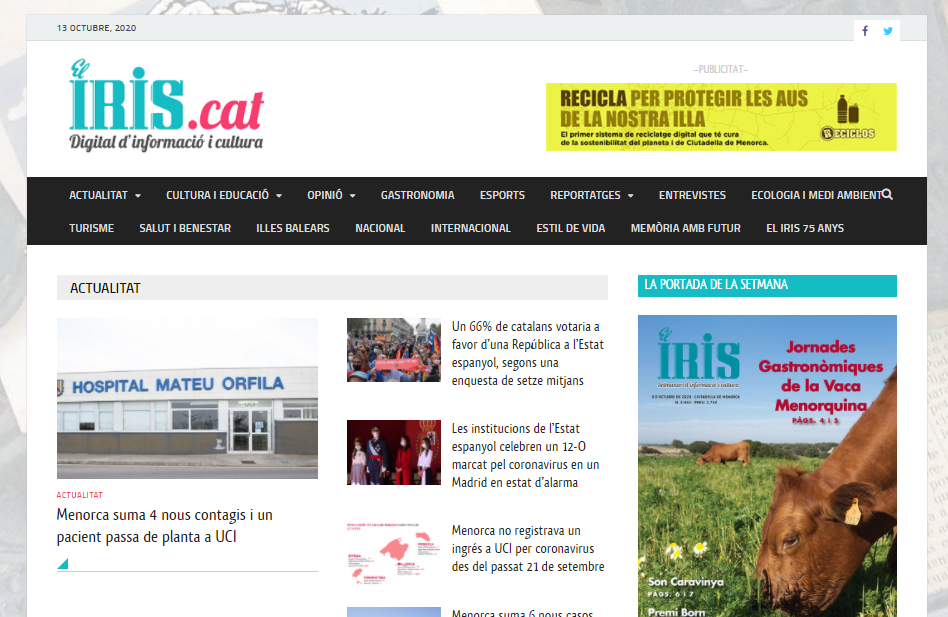Read 'Un 66% de catalans votaria' article
Viewport: 948px width, 617px height.
[527, 354]
